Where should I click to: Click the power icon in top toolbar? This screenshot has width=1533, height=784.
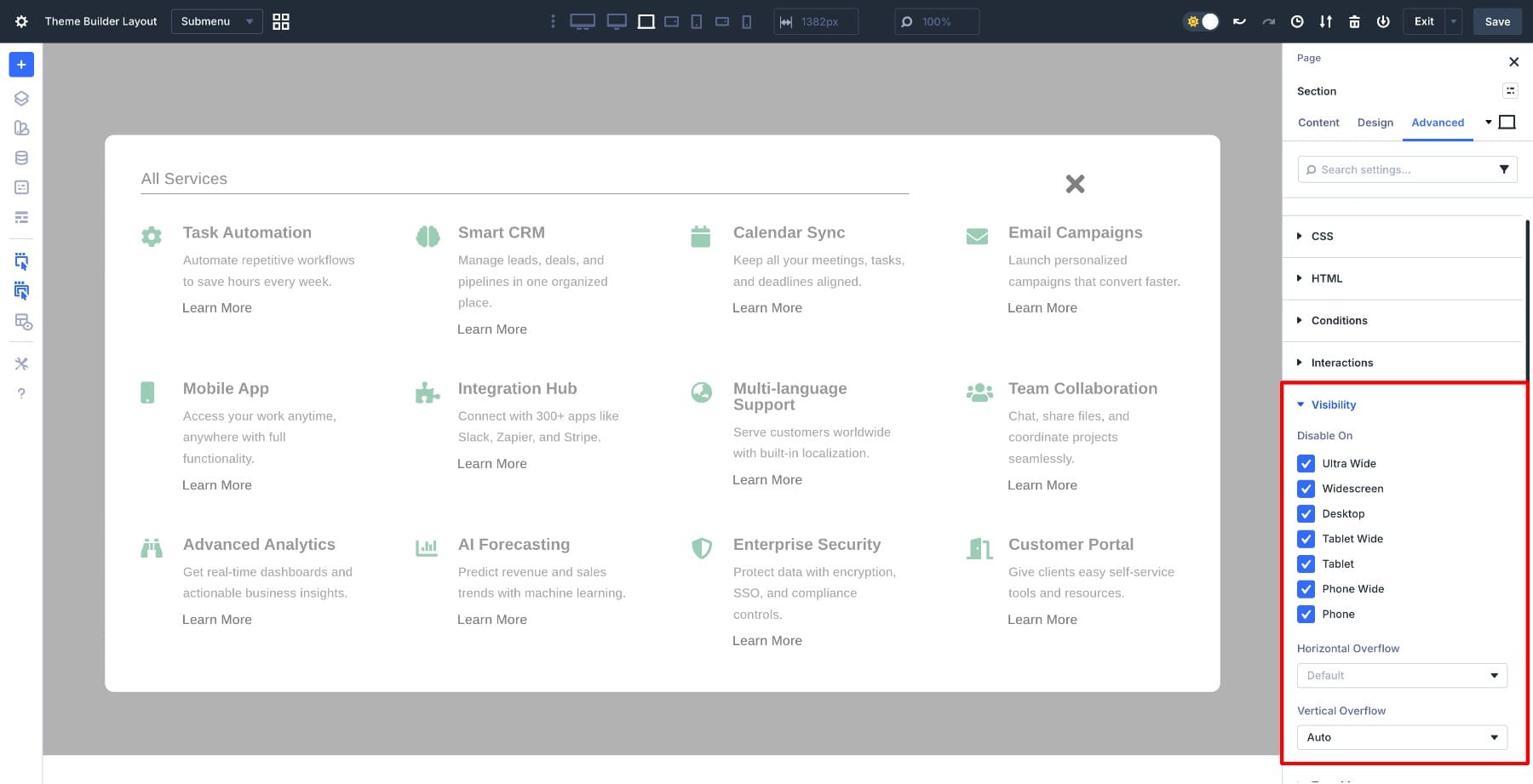1383,21
